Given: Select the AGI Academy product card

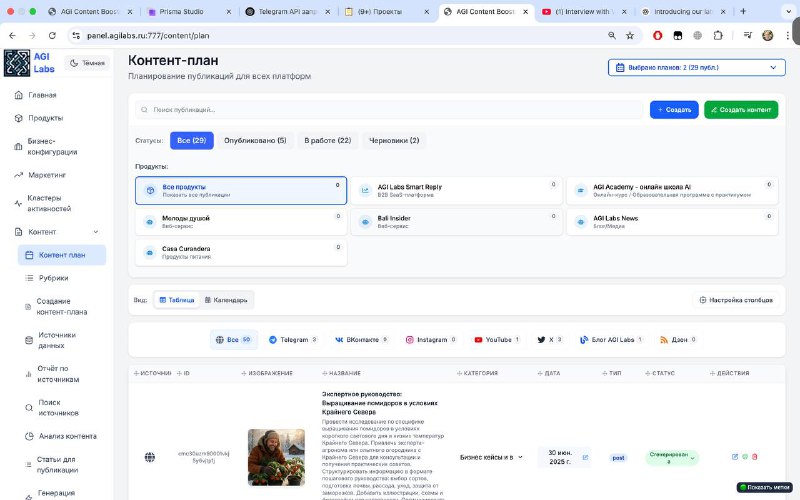Looking at the screenshot, I should pyautogui.click(x=672, y=190).
